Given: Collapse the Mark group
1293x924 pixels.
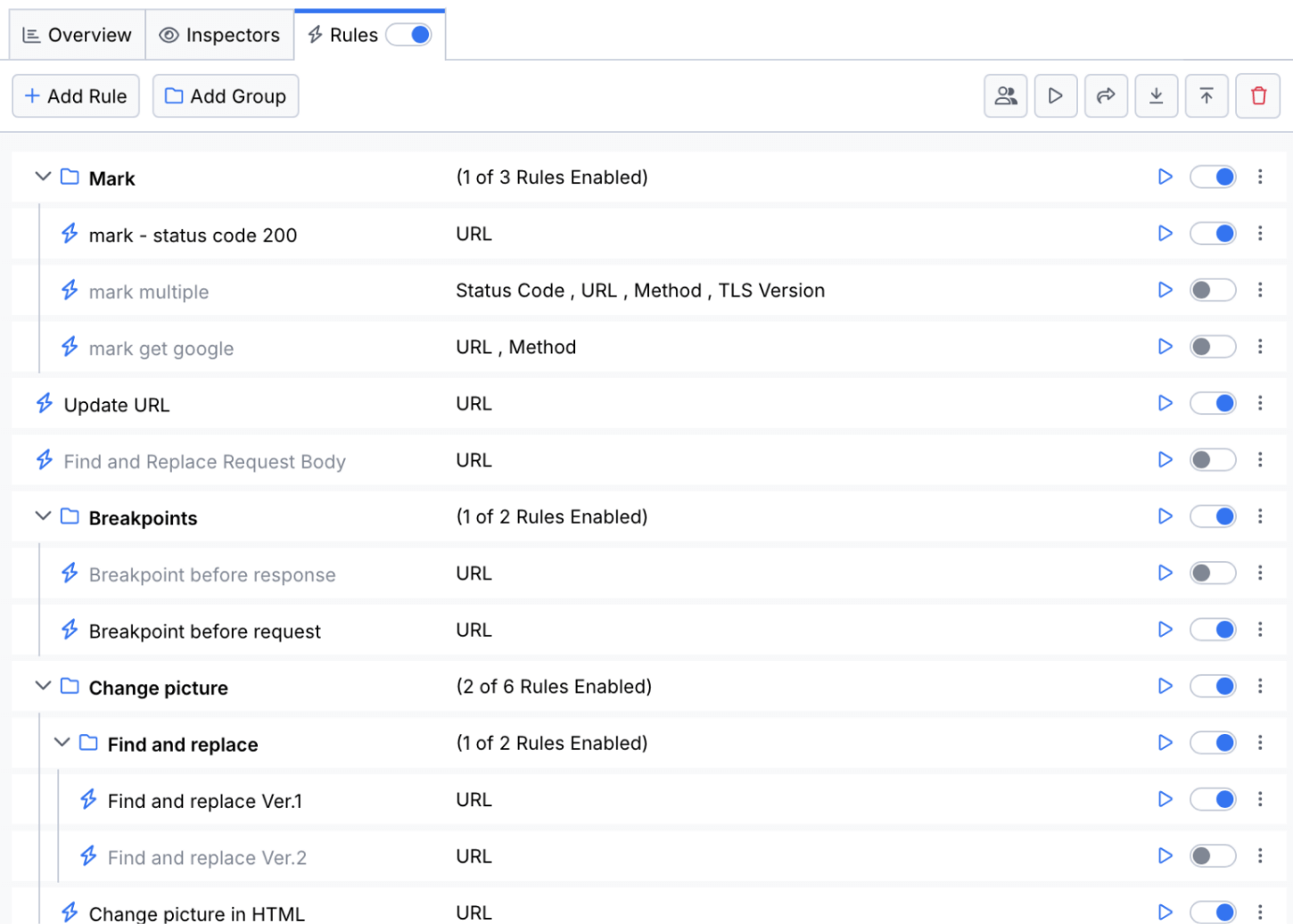Looking at the screenshot, I should coord(42,177).
